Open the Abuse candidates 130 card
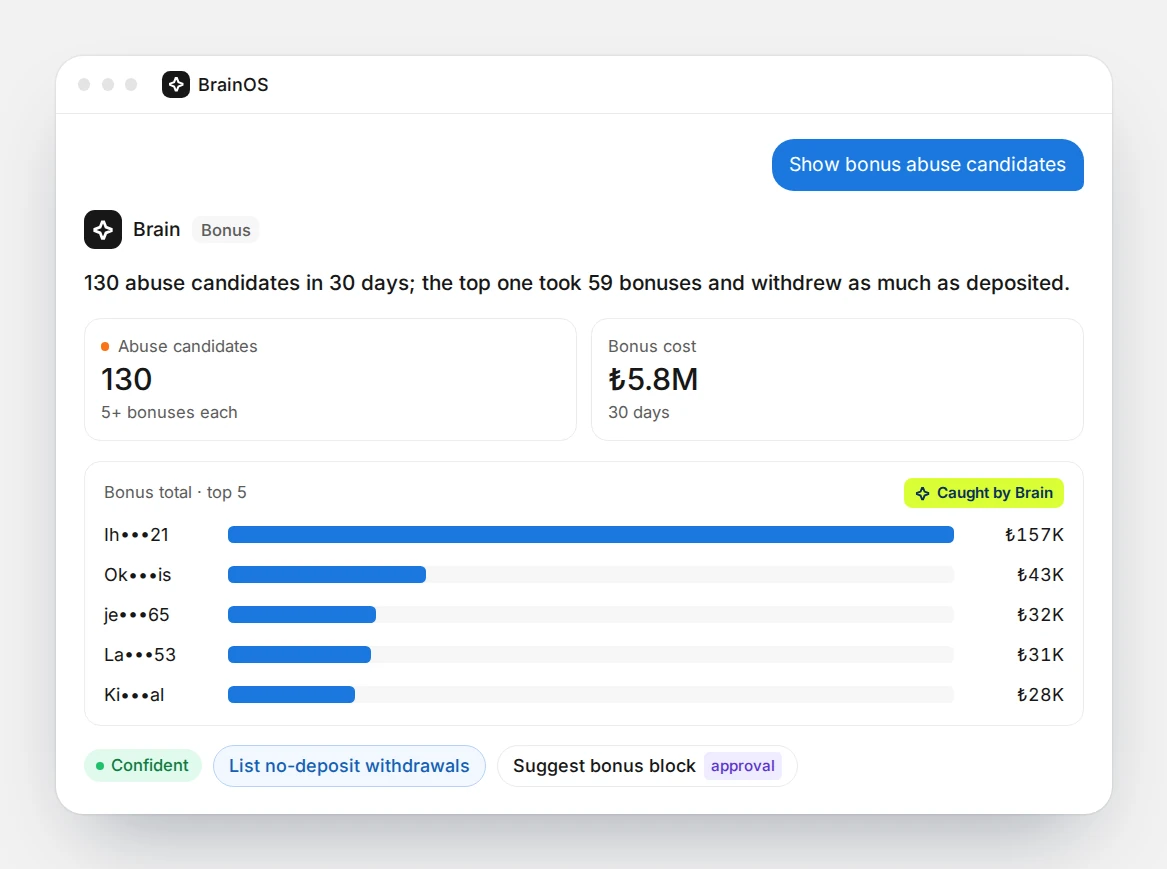Screen dimensions: 1167x869 330,379
